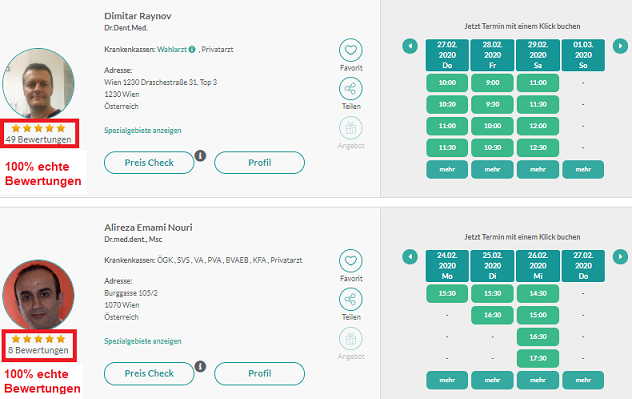Show more slots under 27.02. Do for Raynov
Image resolution: width=632 pixels, height=399 pixels.
447,169
